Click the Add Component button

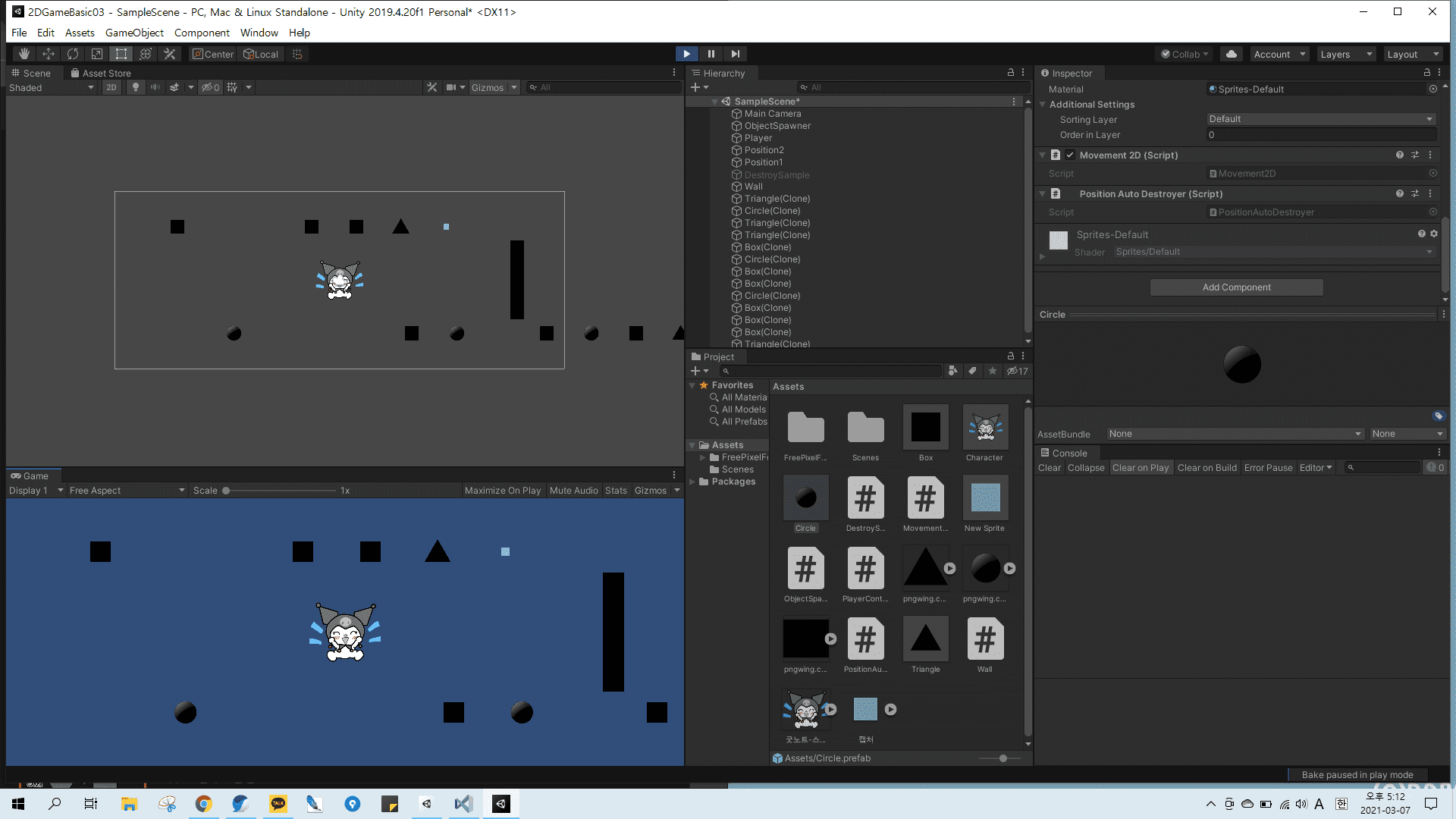pyautogui.click(x=1236, y=287)
